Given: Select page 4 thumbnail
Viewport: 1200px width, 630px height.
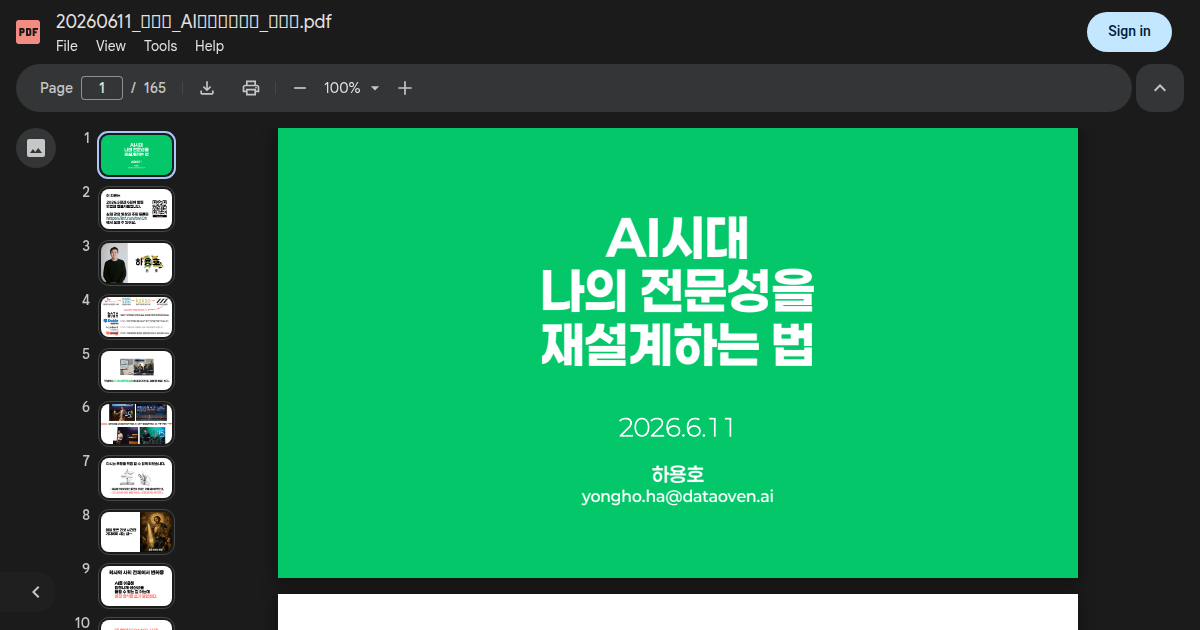Looking at the screenshot, I should (137, 317).
